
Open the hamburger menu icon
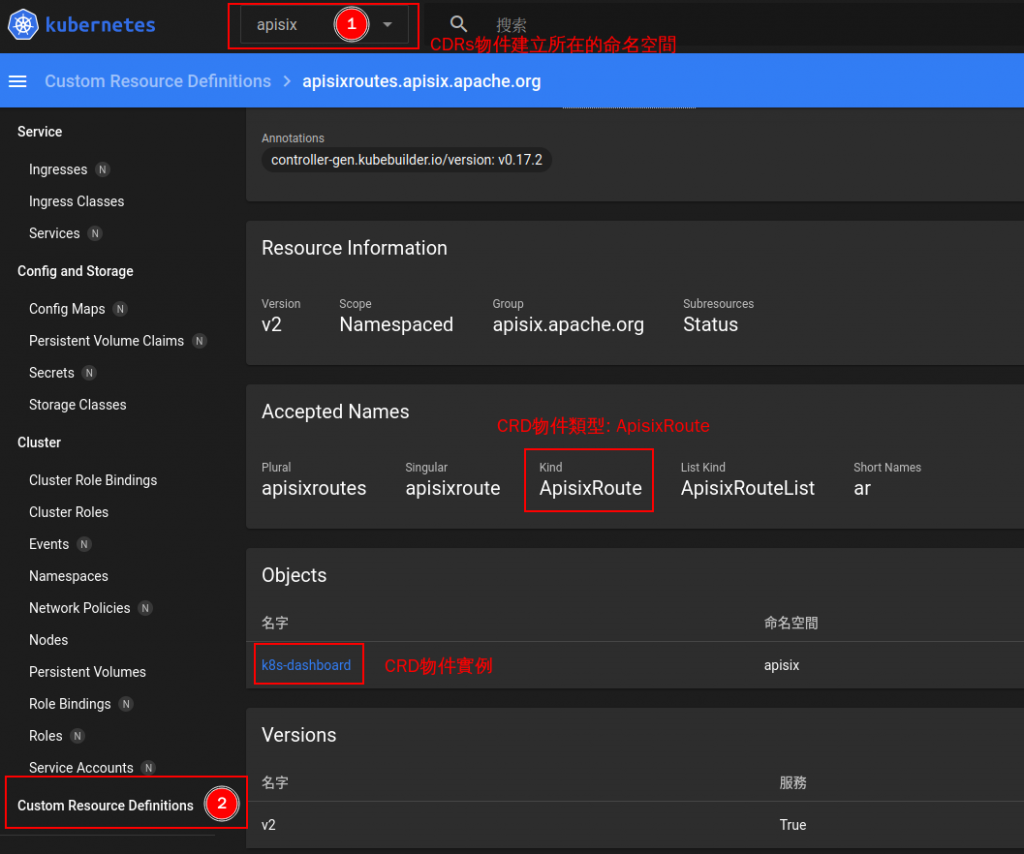coord(18,81)
